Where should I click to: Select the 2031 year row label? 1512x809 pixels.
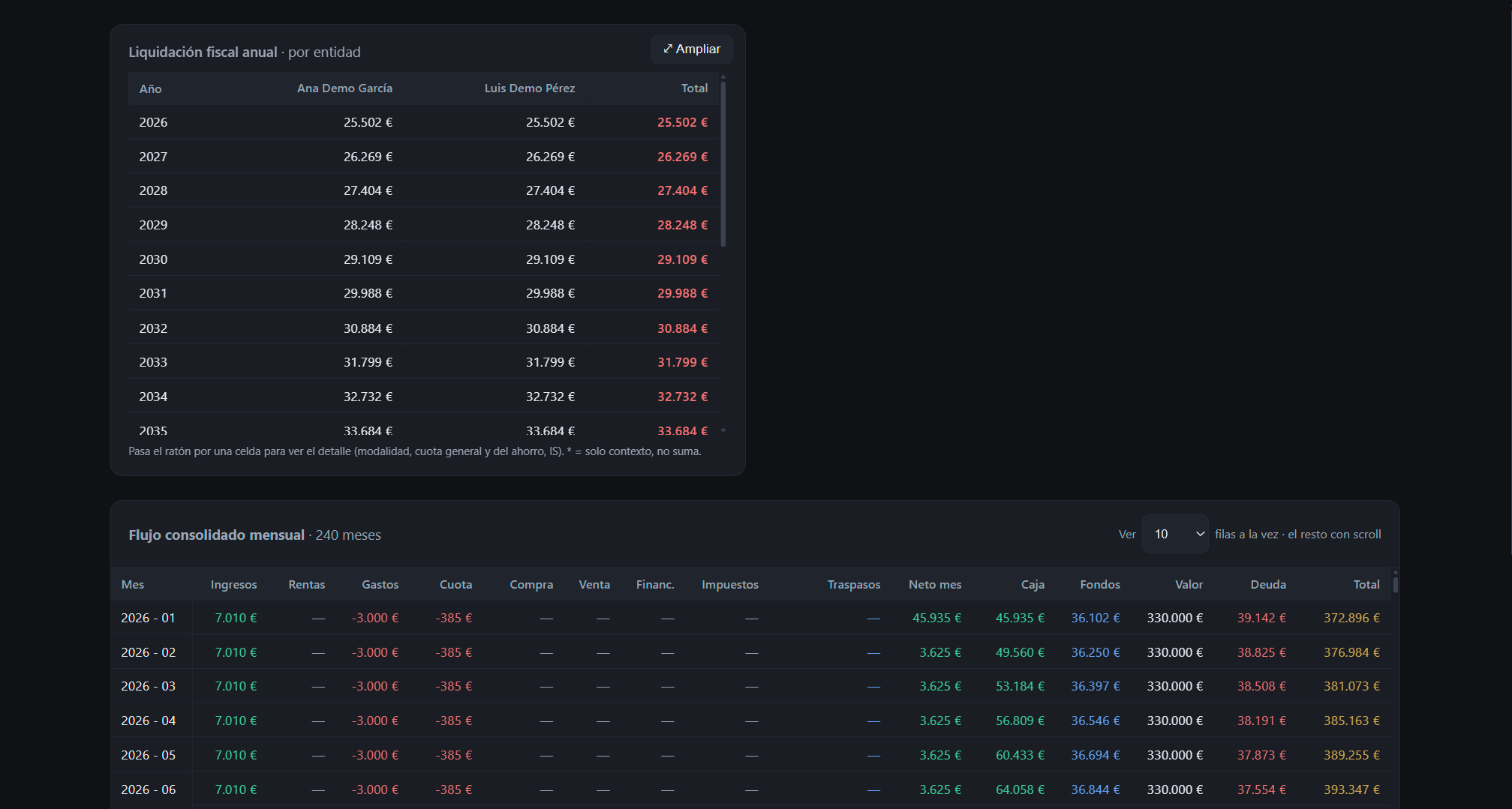(153, 293)
